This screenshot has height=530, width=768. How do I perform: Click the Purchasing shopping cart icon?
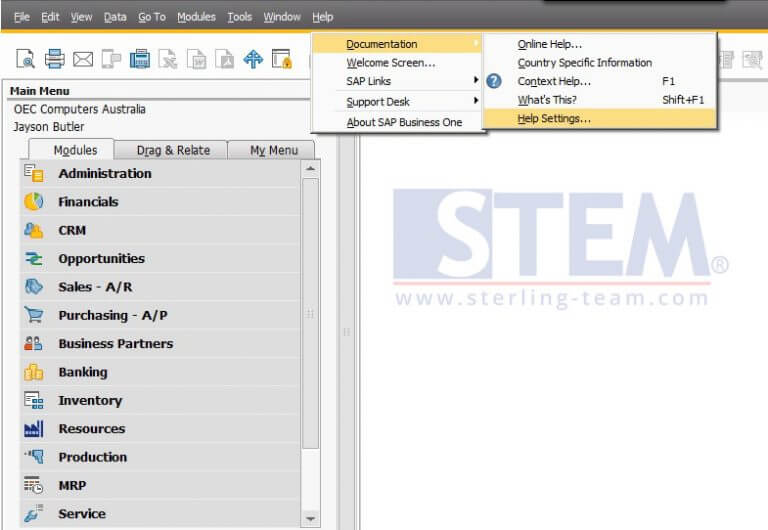point(33,314)
